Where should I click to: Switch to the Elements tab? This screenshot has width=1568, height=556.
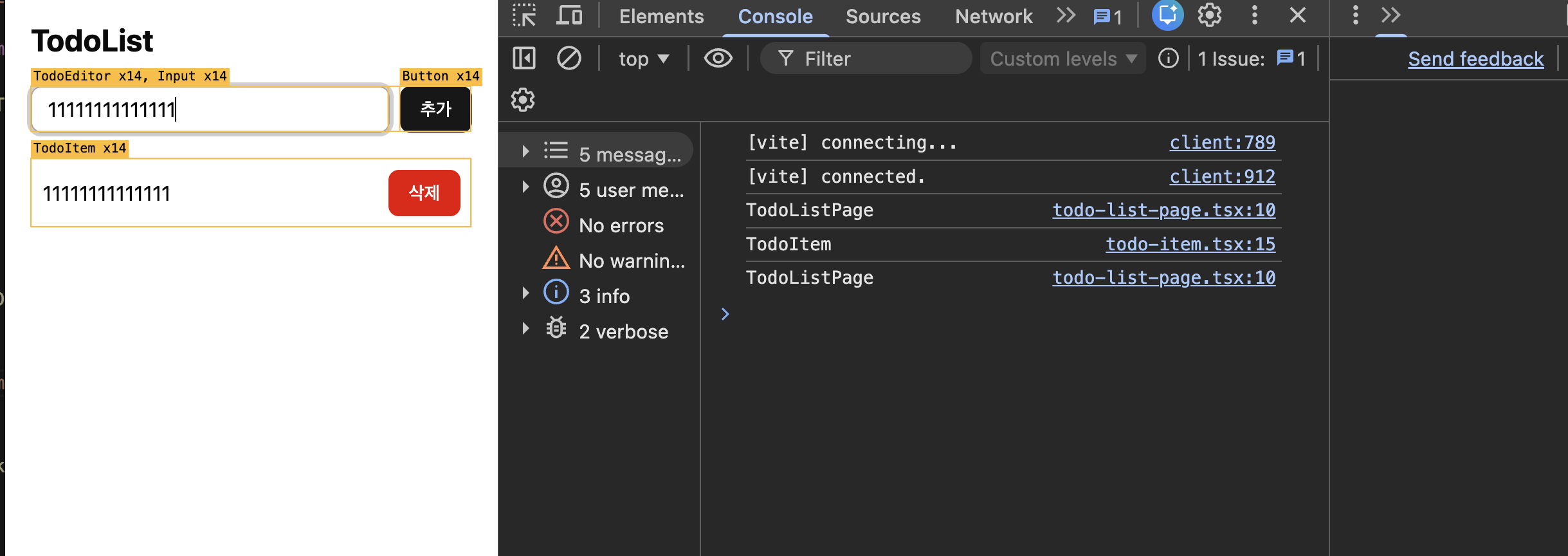coord(661,17)
